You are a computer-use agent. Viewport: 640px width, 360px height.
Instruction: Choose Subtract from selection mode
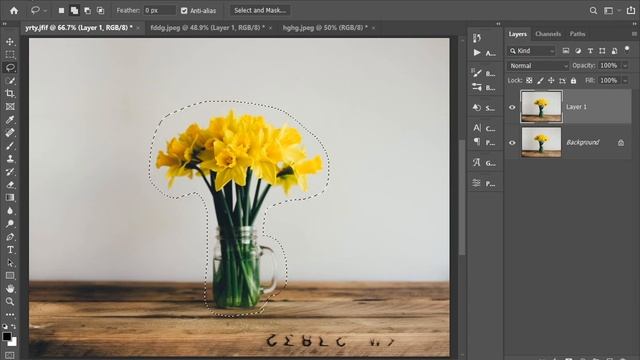[x=87, y=11]
